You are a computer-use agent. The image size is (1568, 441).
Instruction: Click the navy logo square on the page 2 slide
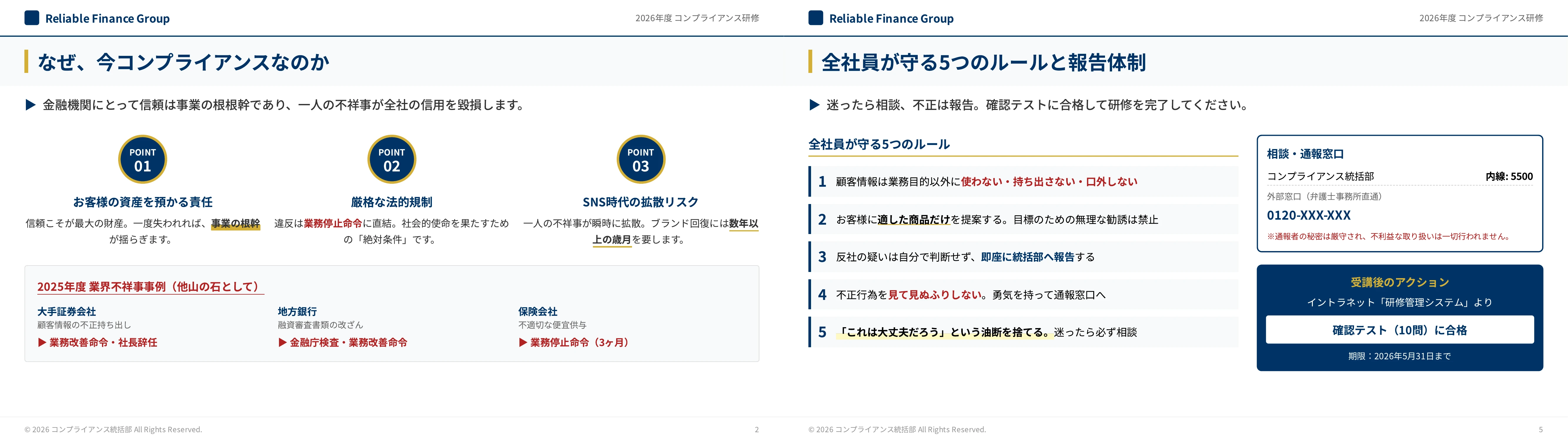32,18
